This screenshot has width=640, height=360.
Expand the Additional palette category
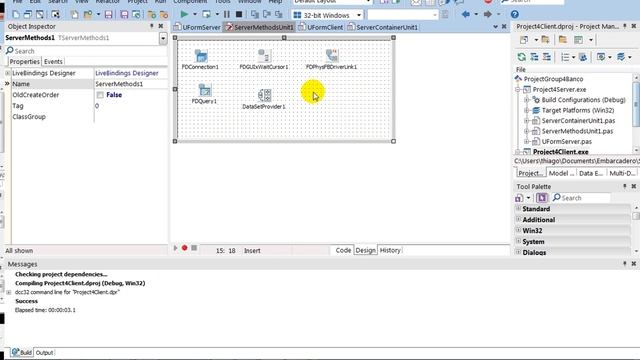(518, 220)
